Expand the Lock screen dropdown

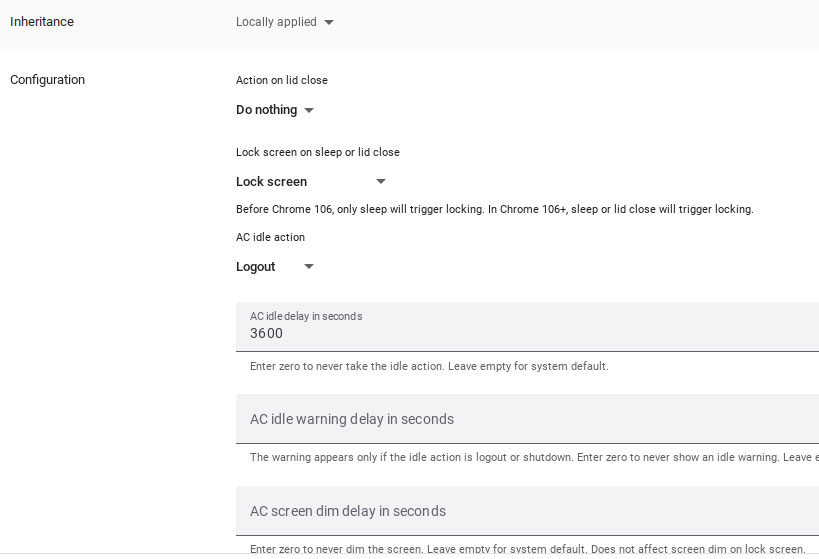click(272, 182)
